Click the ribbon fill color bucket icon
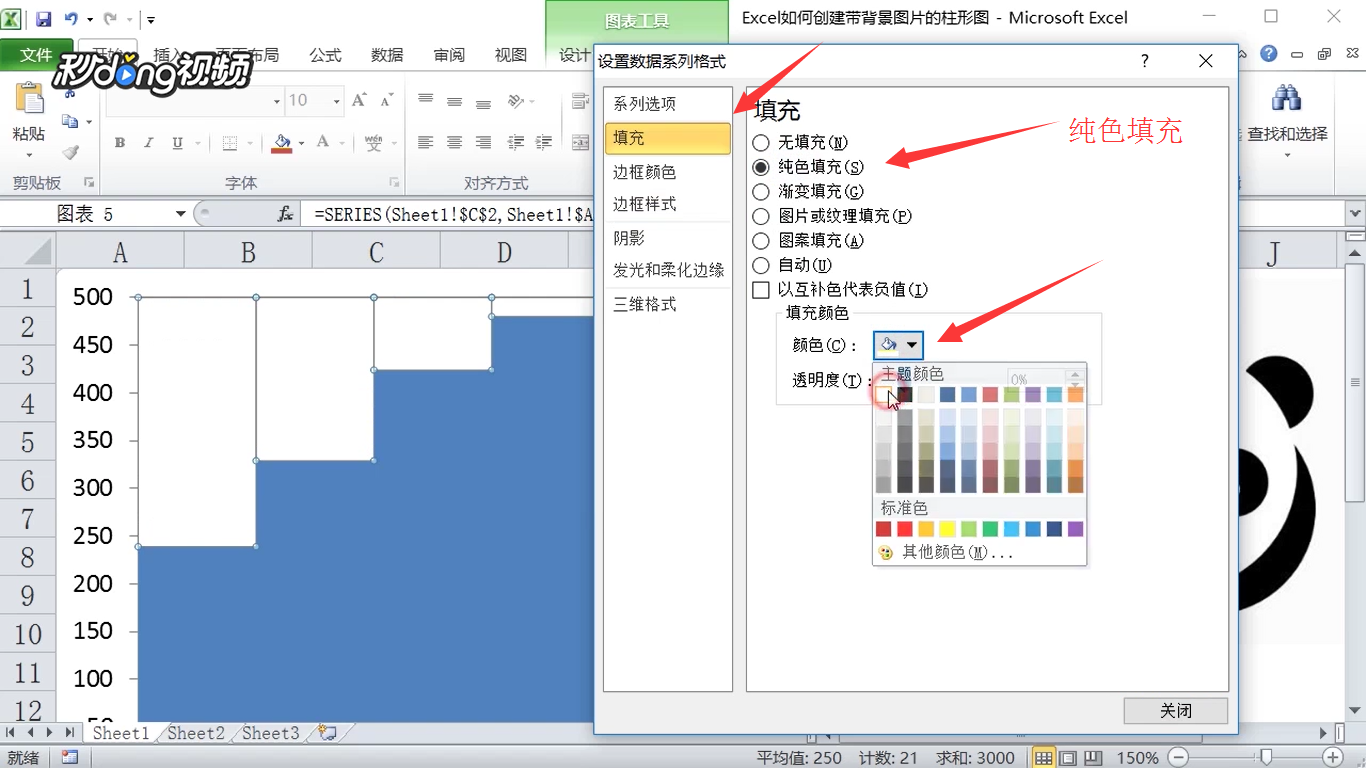The height and width of the screenshot is (768, 1366). click(x=282, y=143)
